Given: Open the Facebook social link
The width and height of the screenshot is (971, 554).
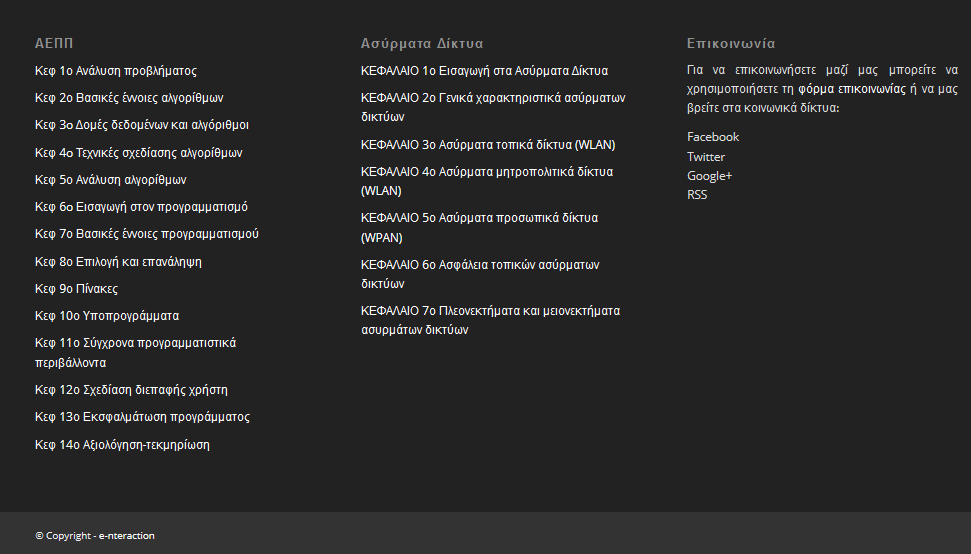Looking at the screenshot, I should (x=713, y=137).
